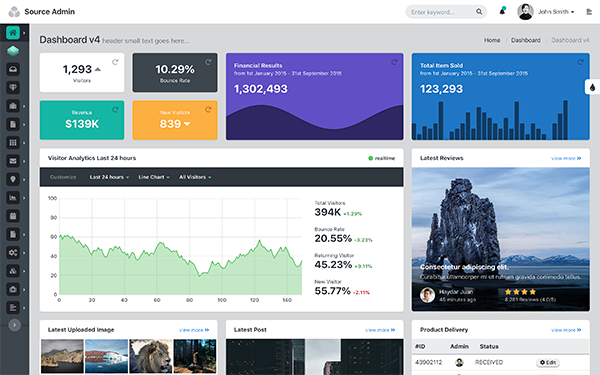
Task: Open the All Visitors filter dropdown
Action: coord(195,177)
